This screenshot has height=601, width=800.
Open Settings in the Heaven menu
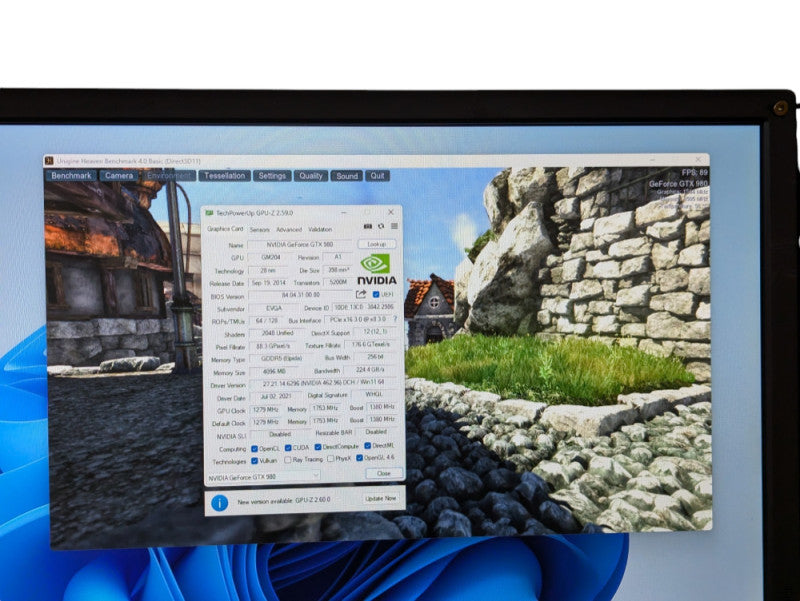272,176
